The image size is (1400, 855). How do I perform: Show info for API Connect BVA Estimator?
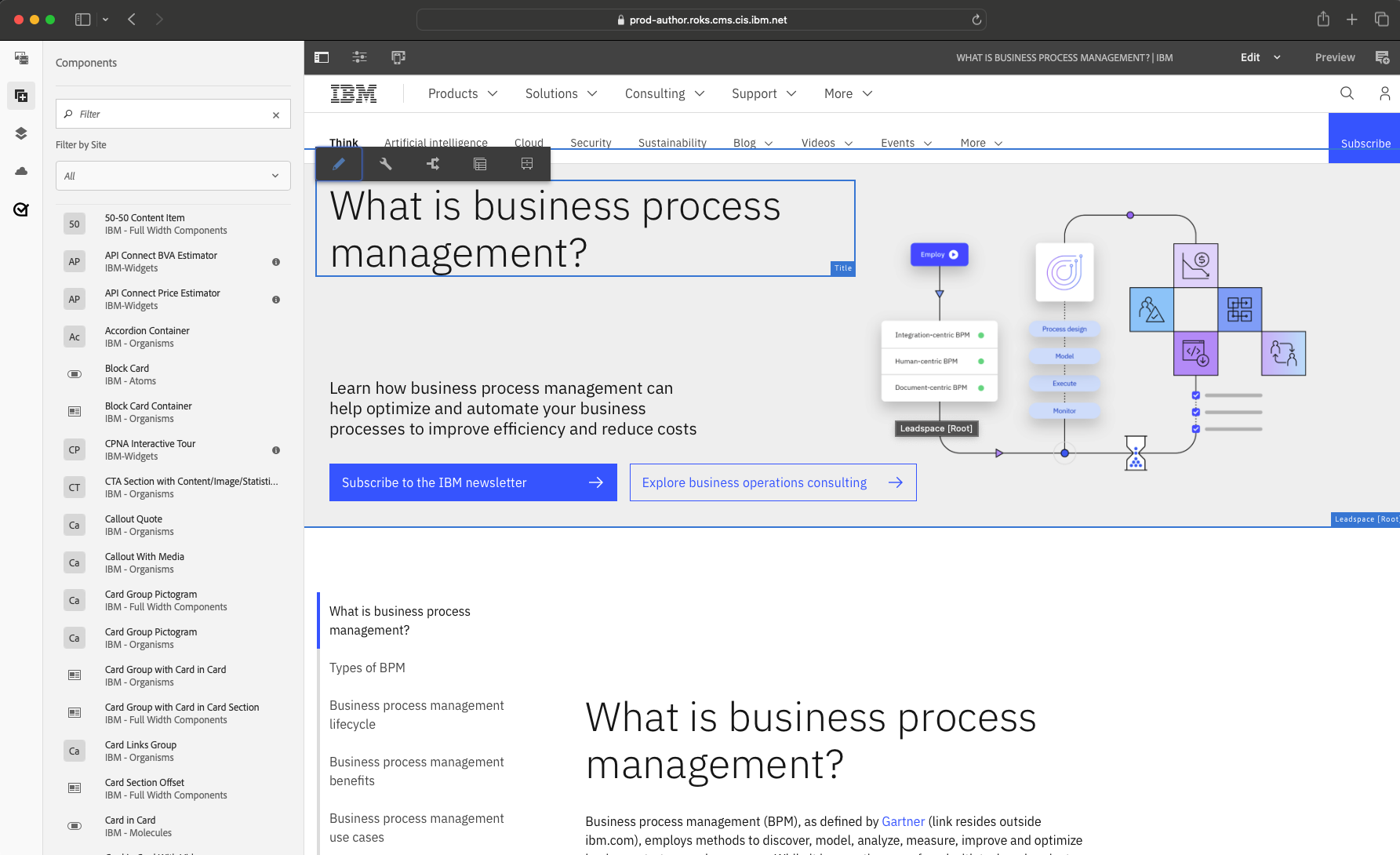(276, 262)
